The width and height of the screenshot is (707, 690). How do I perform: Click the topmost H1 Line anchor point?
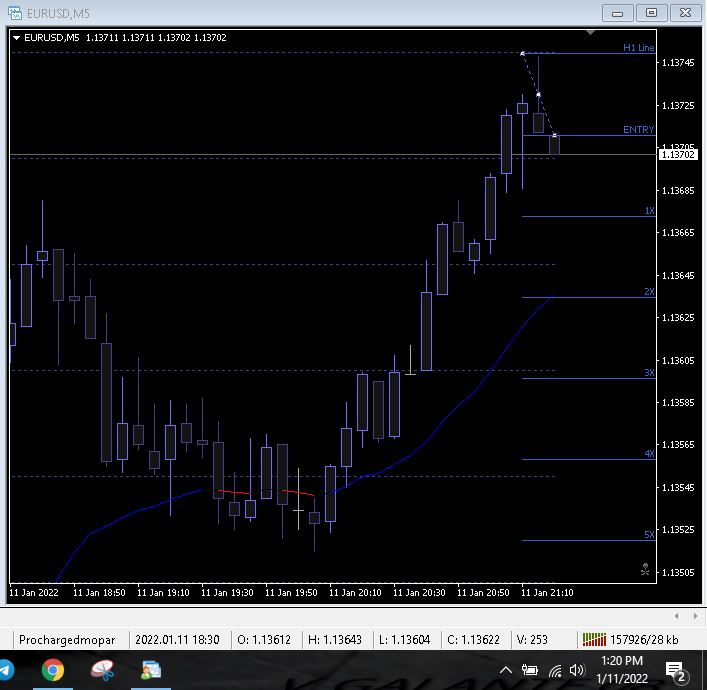pyautogui.click(x=522, y=54)
